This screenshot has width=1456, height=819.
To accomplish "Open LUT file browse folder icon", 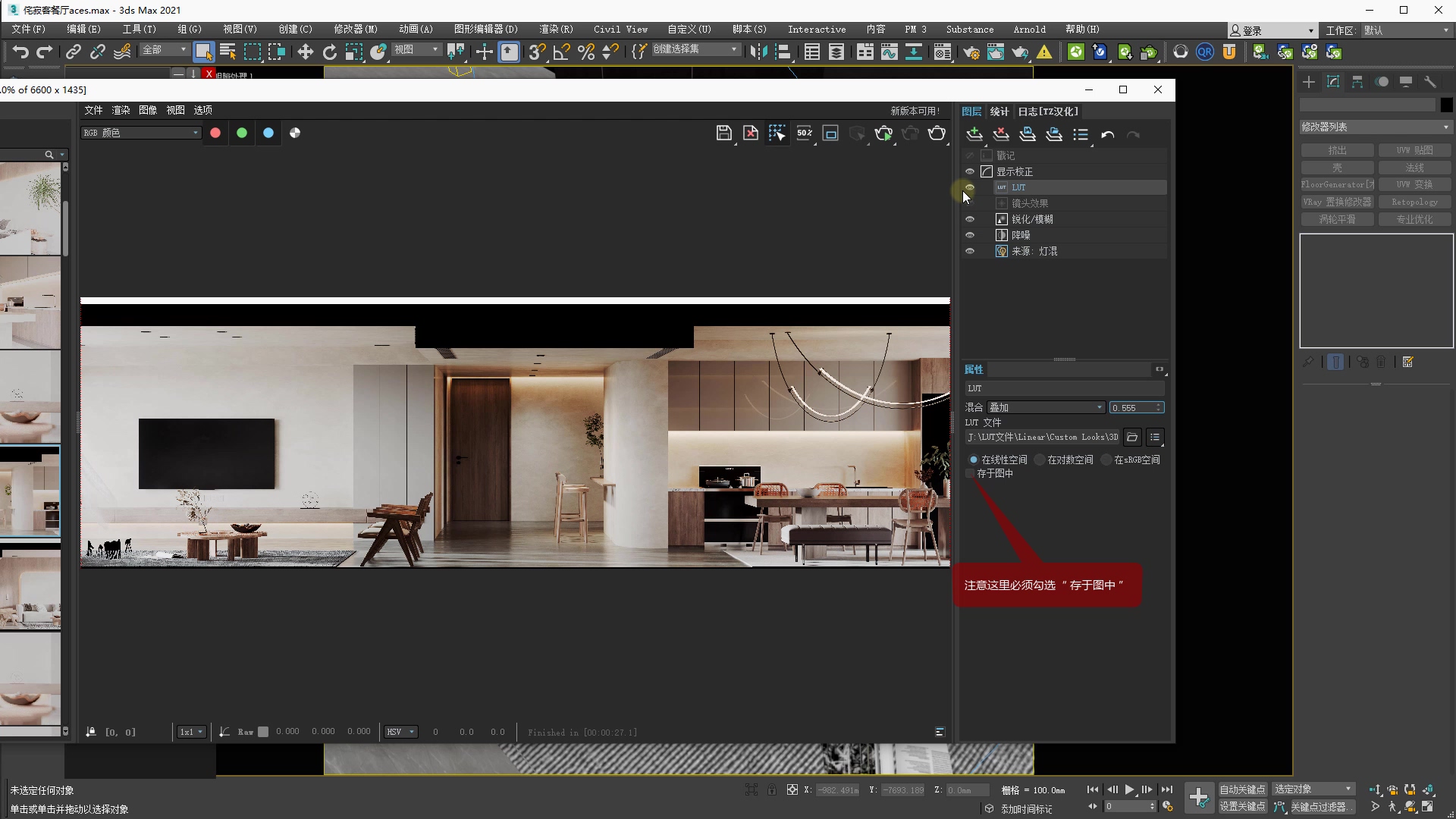I will pyautogui.click(x=1132, y=437).
